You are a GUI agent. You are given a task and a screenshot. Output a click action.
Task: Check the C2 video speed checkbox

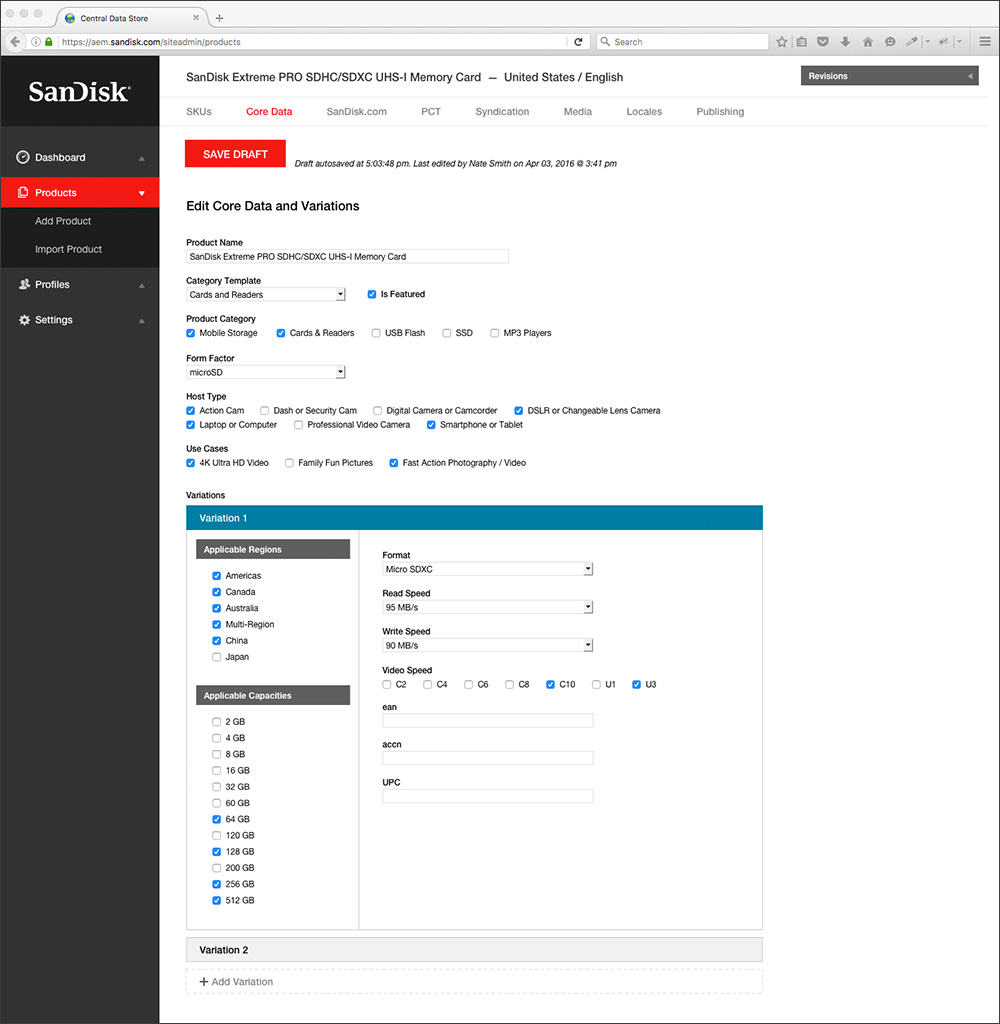pyautogui.click(x=387, y=684)
